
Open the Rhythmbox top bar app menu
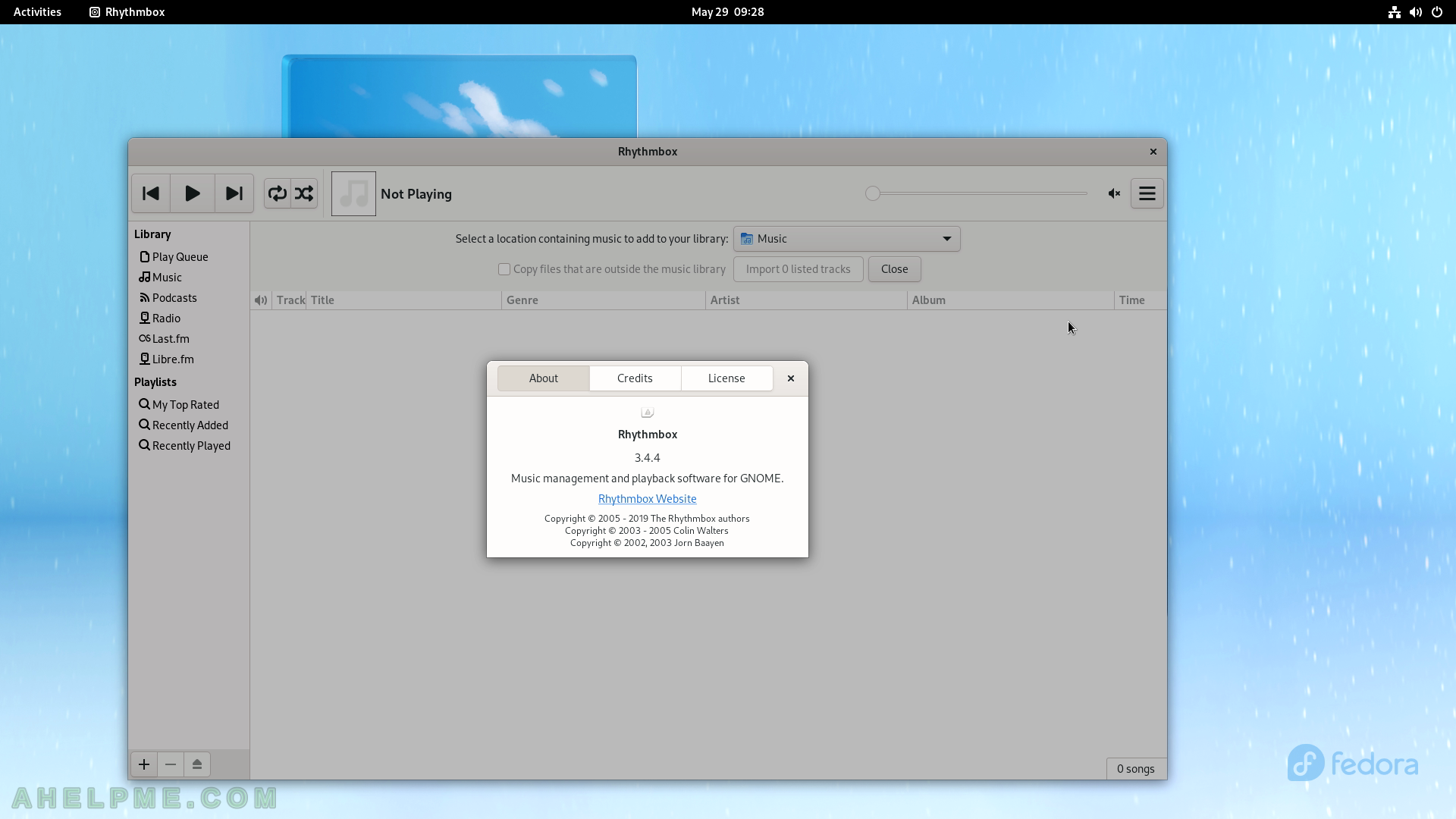127,12
